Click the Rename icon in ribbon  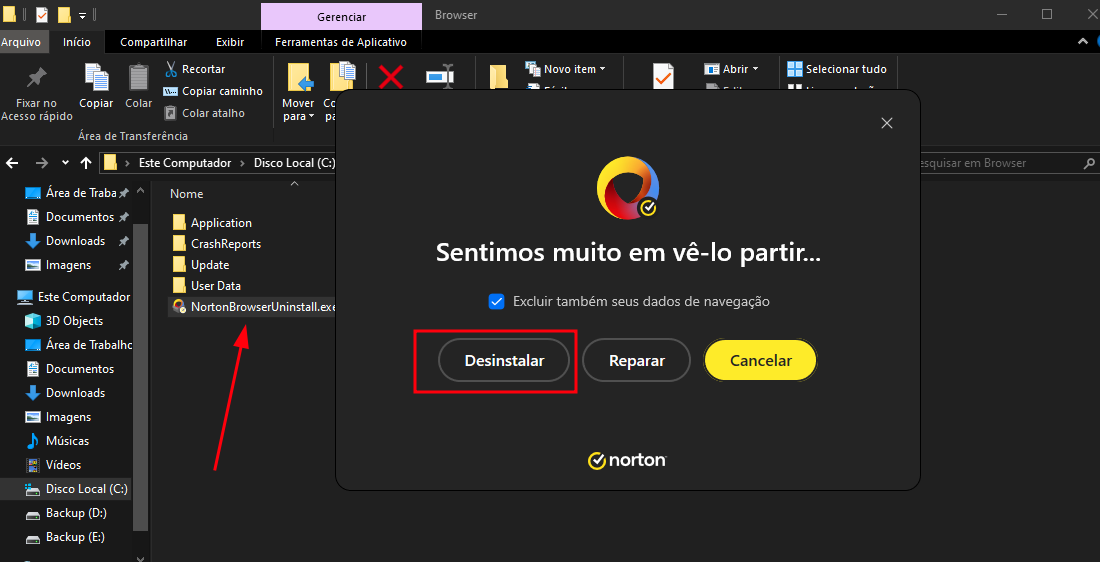pos(439,77)
